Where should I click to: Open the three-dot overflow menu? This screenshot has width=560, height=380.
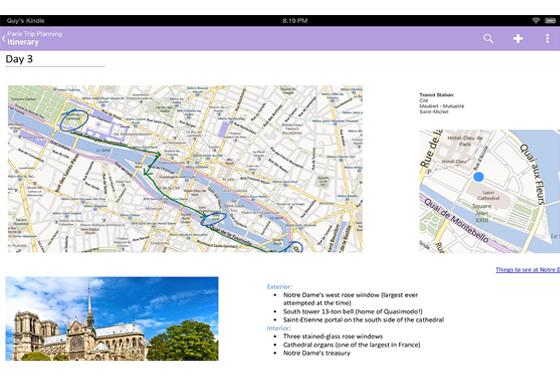click(548, 39)
